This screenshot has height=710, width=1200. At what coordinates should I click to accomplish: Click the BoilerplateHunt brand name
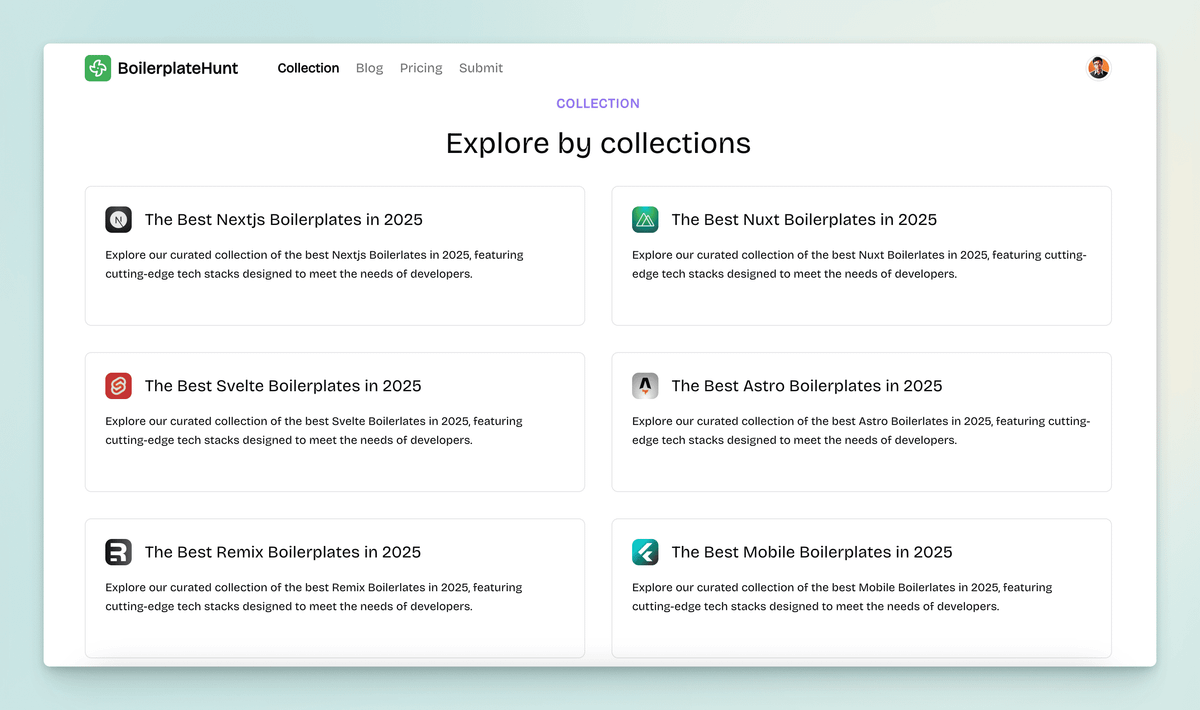178,68
